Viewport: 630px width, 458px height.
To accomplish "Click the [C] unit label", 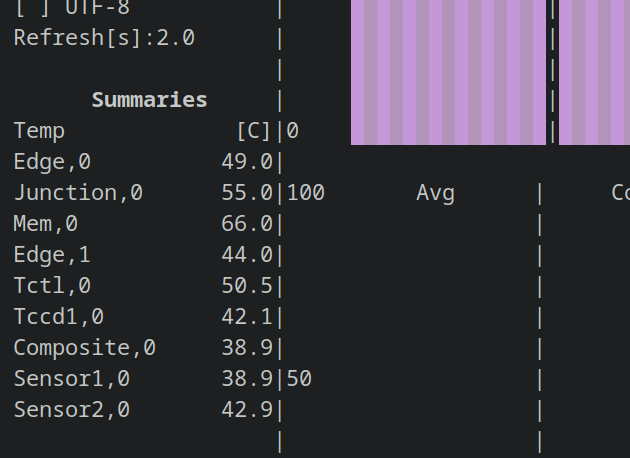I will pyautogui.click(x=254, y=131).
